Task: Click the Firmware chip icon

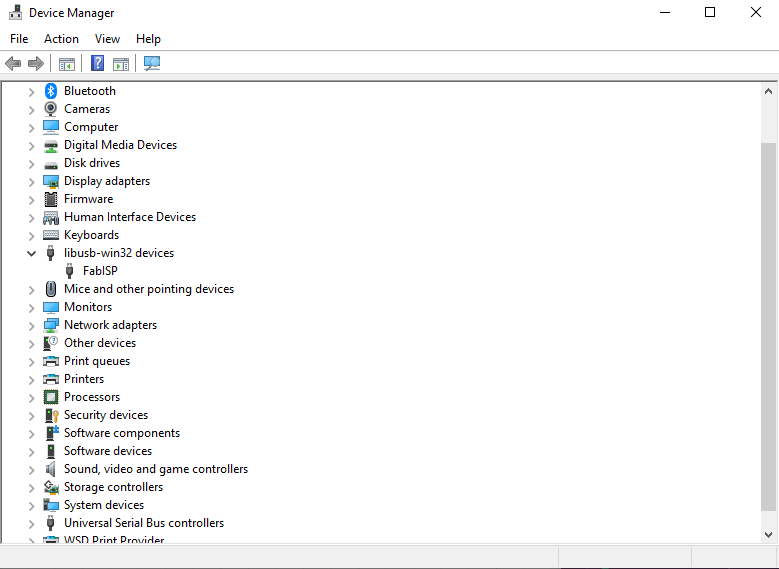Action: coord(51,199)
